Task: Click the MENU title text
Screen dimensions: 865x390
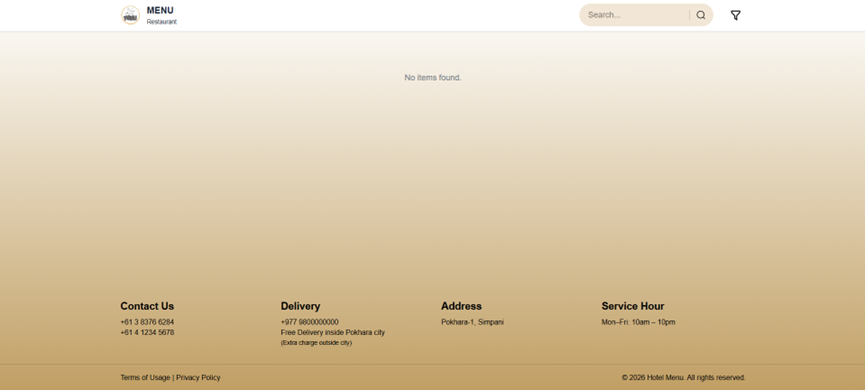Action: pyautogui.click(x=160, y=10)
